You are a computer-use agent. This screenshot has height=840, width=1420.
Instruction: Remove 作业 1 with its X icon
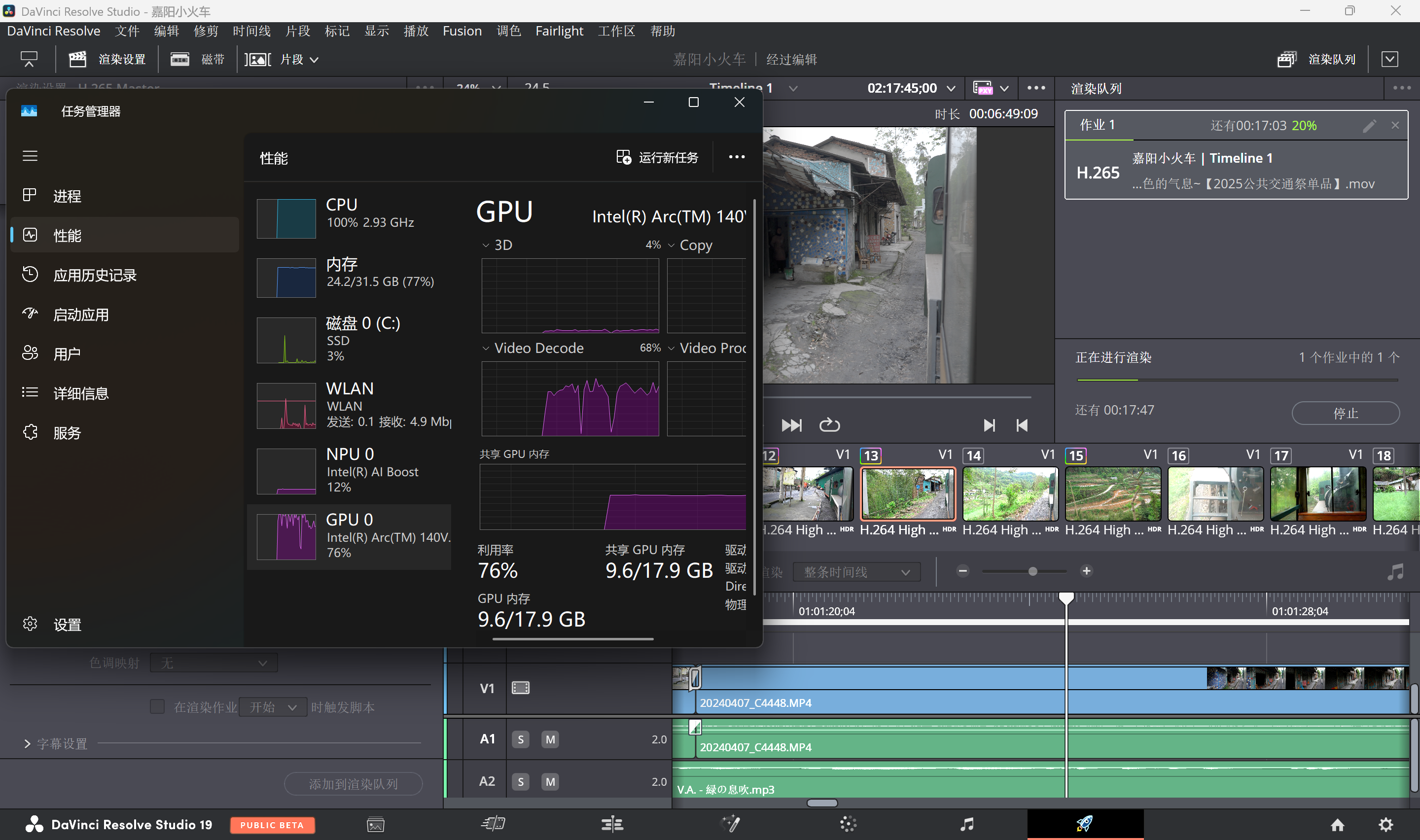[1395, 126]
